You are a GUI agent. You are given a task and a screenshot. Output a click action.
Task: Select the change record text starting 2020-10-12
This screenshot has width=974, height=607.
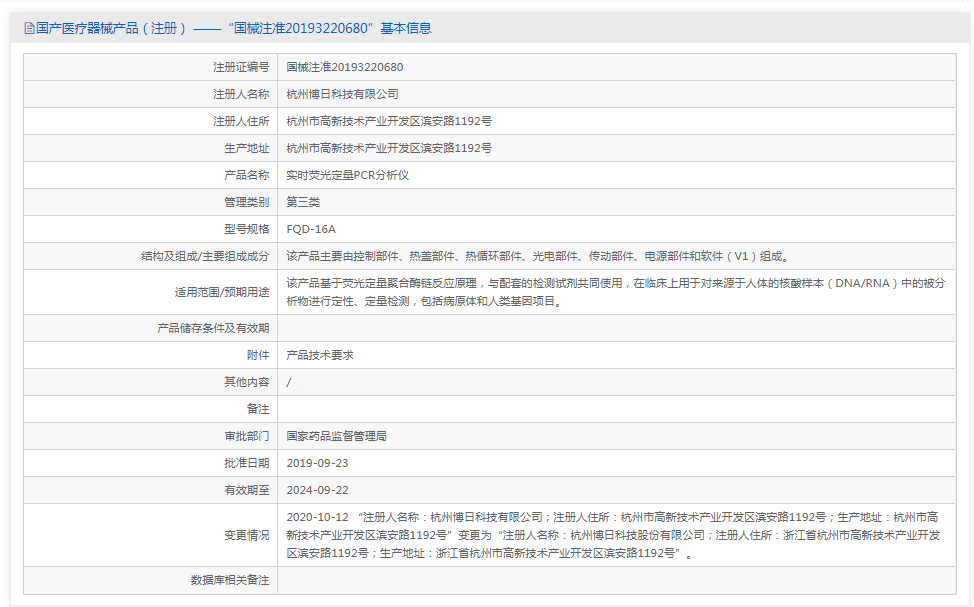(x=613, y=535)
